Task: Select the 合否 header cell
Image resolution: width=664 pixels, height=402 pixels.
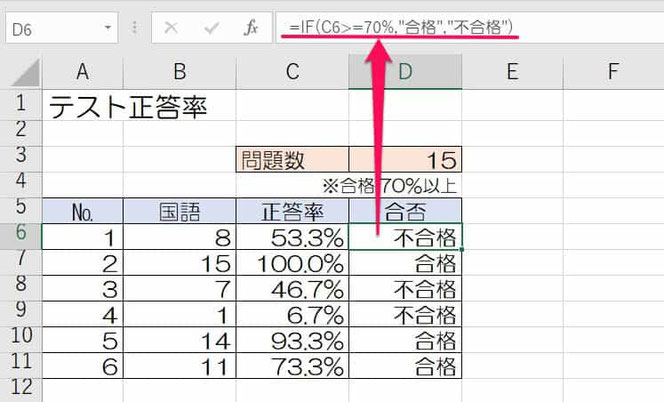Action: point(405,211)
